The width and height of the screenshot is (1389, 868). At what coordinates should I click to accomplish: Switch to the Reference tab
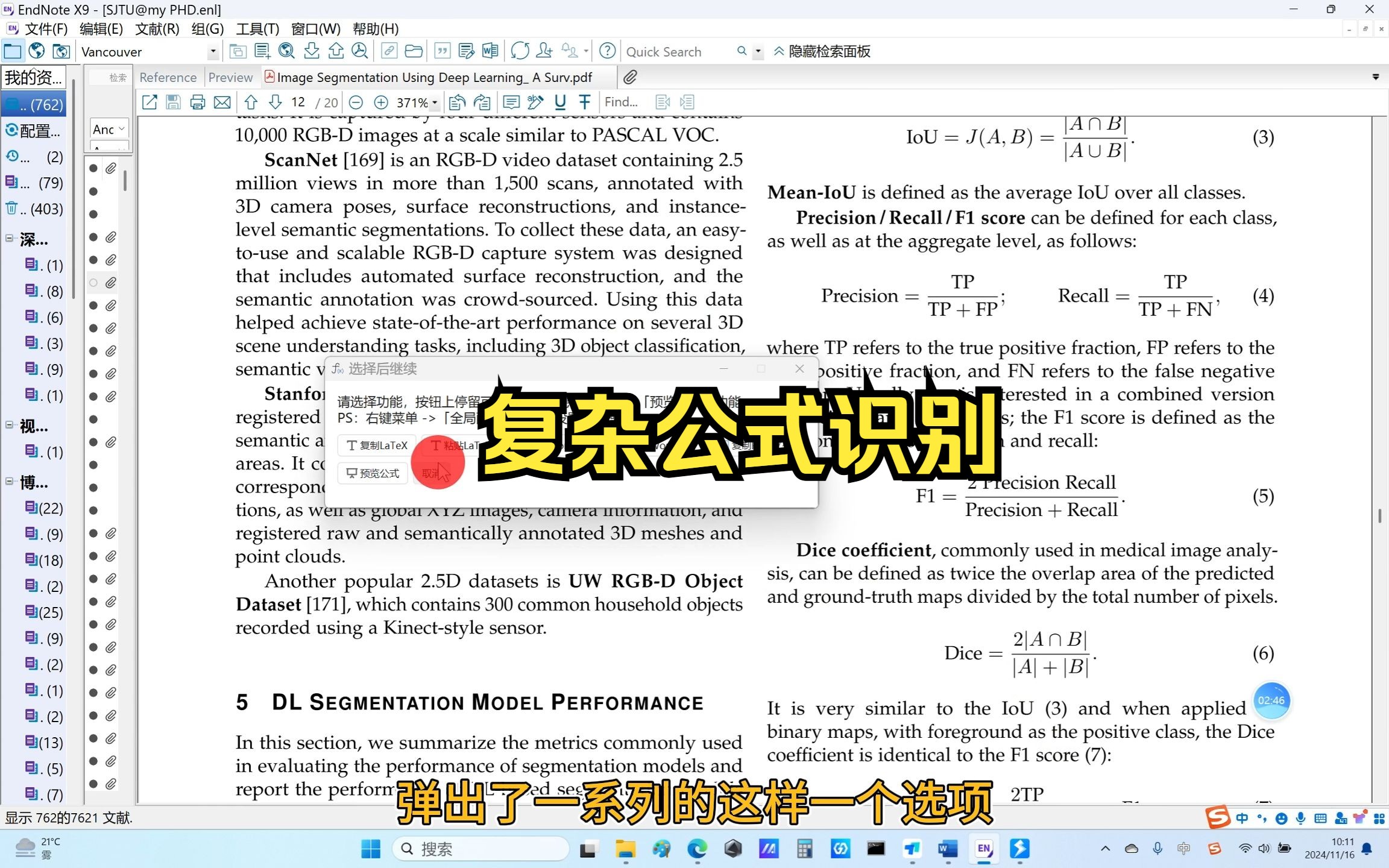coord(168,77)
